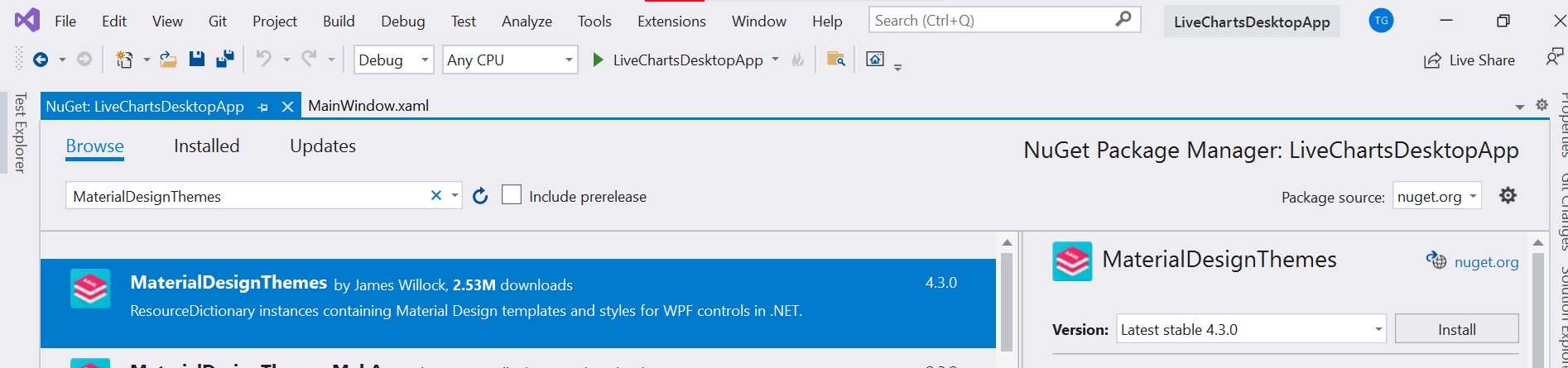Viewport: 1568px width, 368px height.
Task: Pin the NuGet document tab
Action: click(263, 108)
